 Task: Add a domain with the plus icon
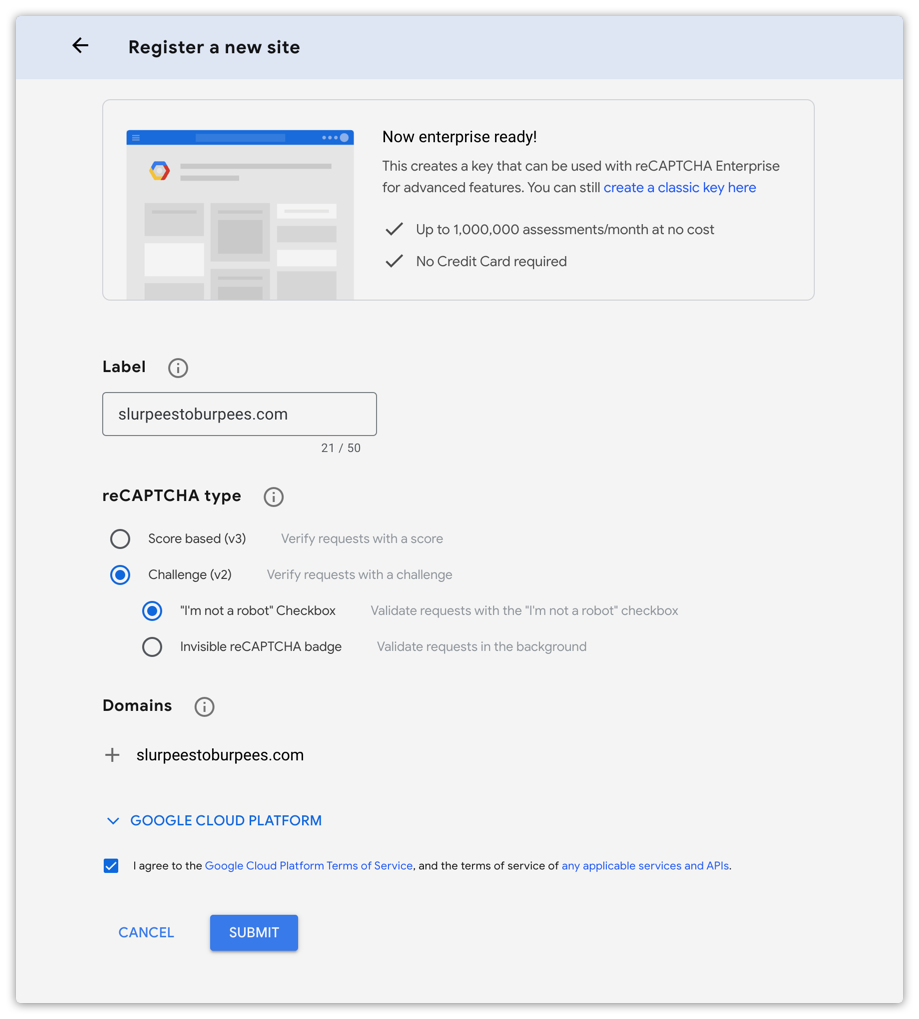coord(112,755)
